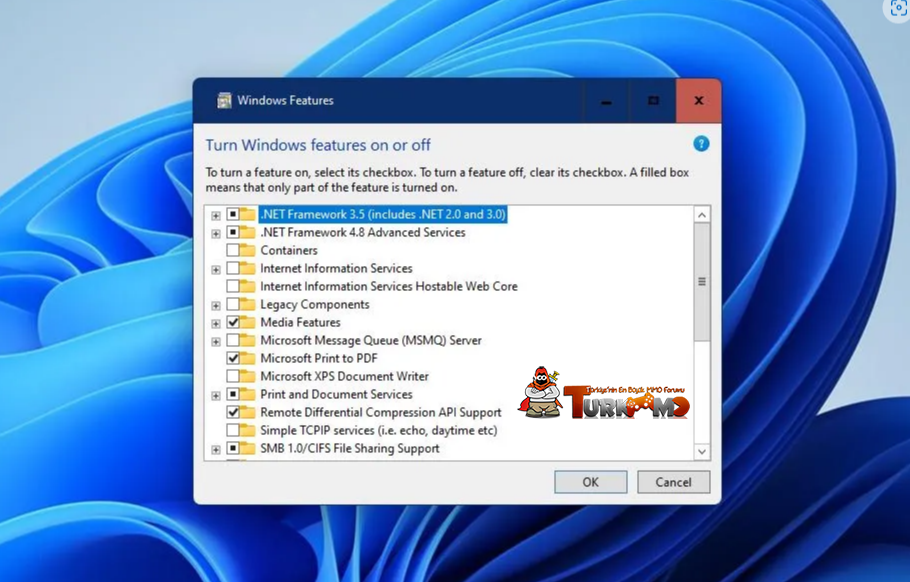Uncheck the Media Features checkbox
Image resolution: width=910 pixels, height=582 pixels.
click(233, 322)
